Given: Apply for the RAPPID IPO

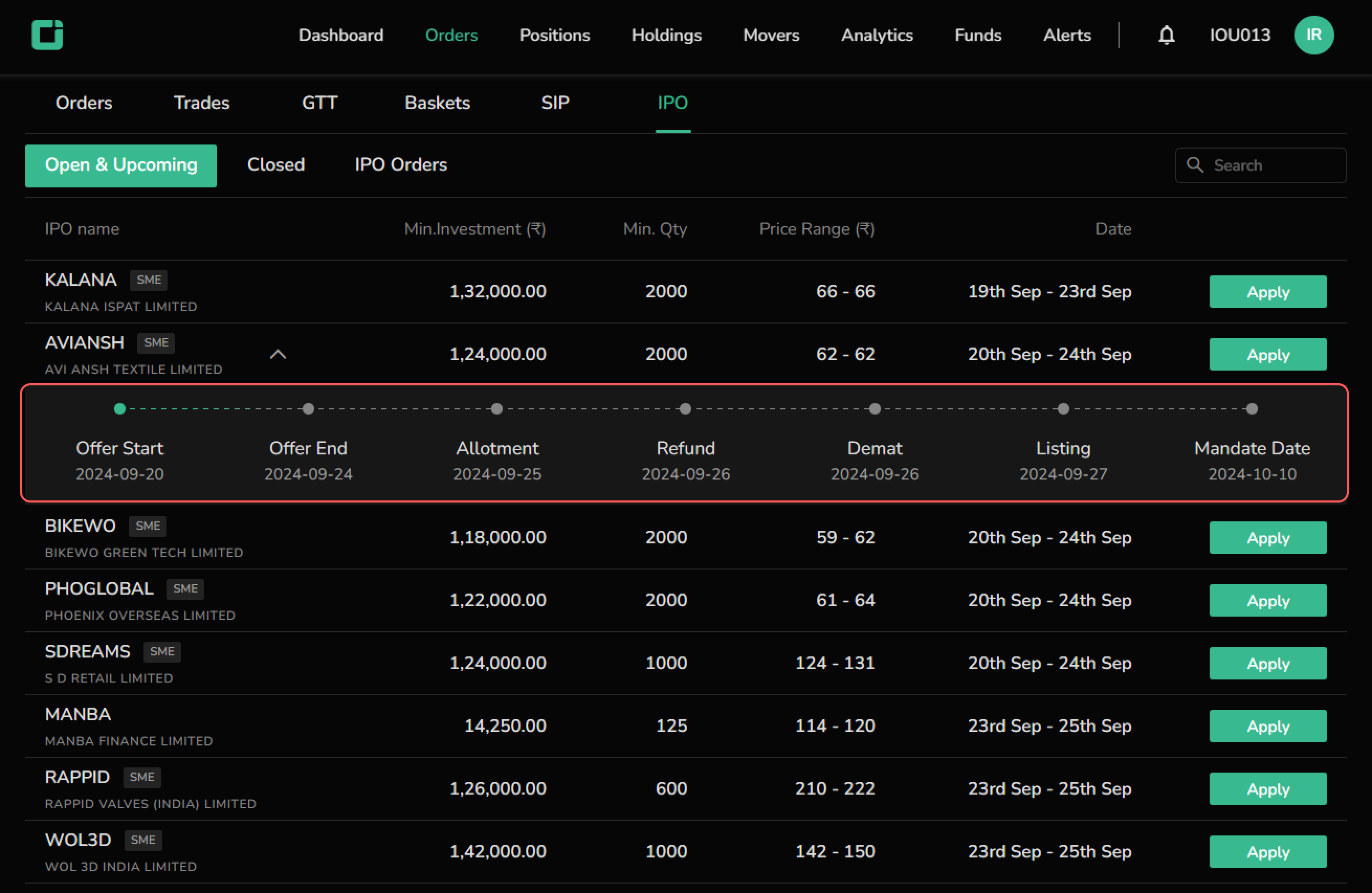Looking at the screenshot, I should (1268, 789).
